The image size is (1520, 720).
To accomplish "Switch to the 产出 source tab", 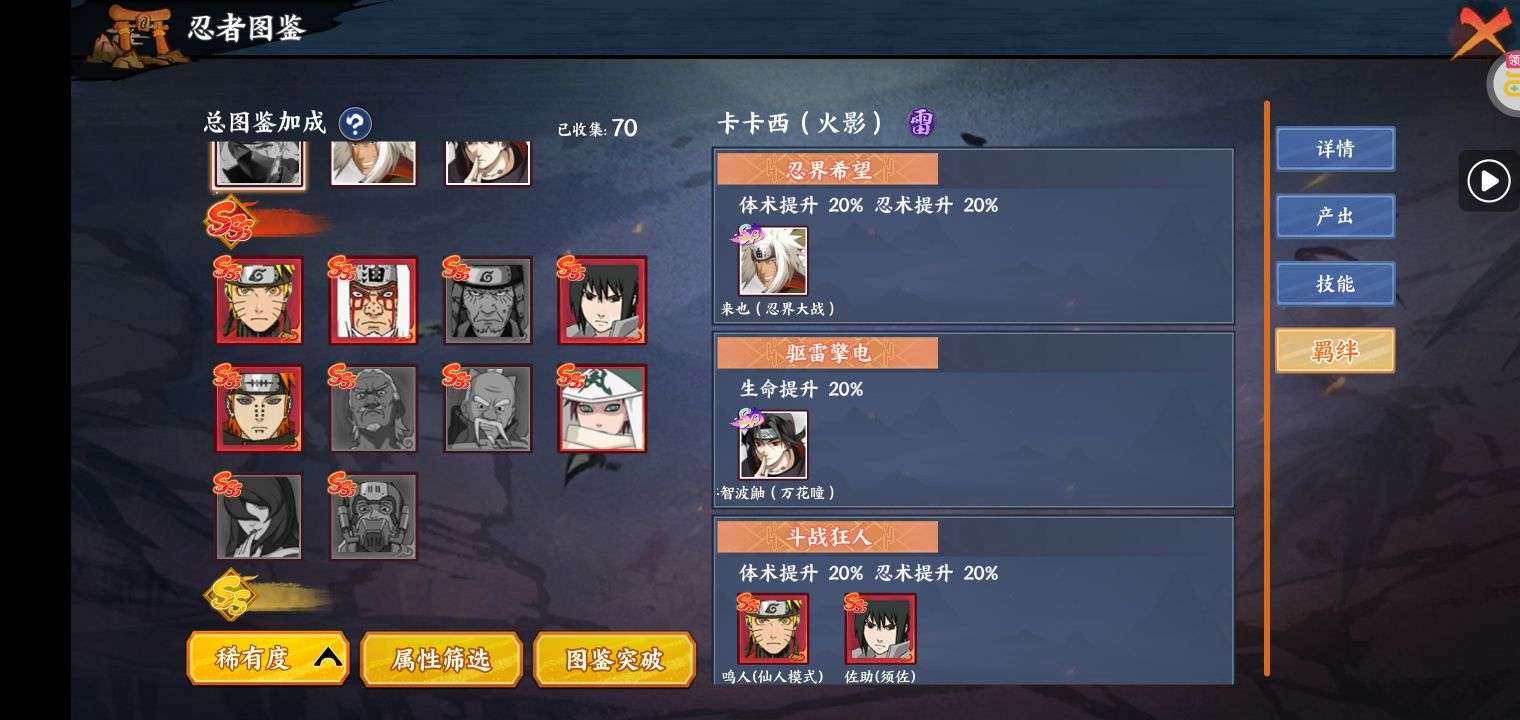I will pyautogui.click(x=1335, y=216).
